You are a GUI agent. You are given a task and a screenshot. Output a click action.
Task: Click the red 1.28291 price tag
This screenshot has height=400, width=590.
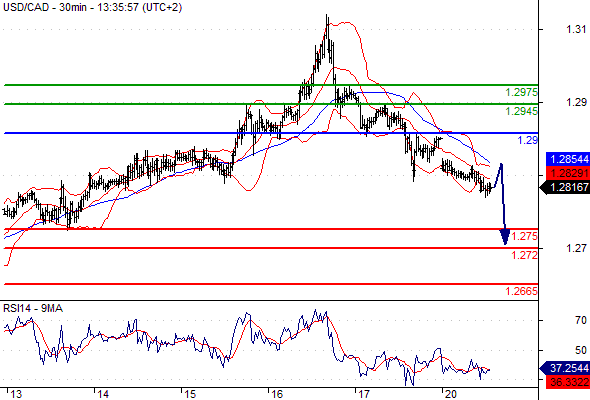tap(568, 173)
